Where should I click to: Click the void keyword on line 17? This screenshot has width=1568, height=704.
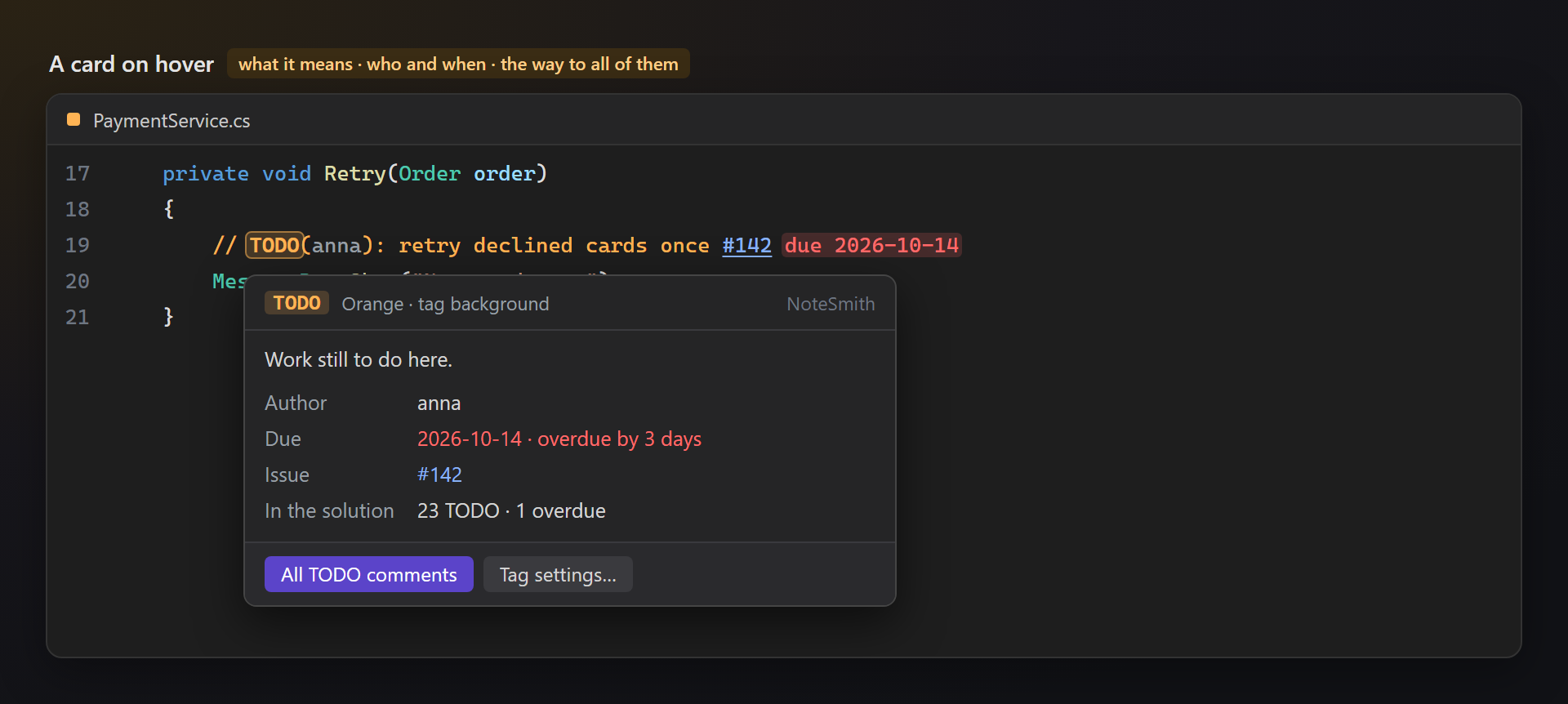tap(287, 173)
